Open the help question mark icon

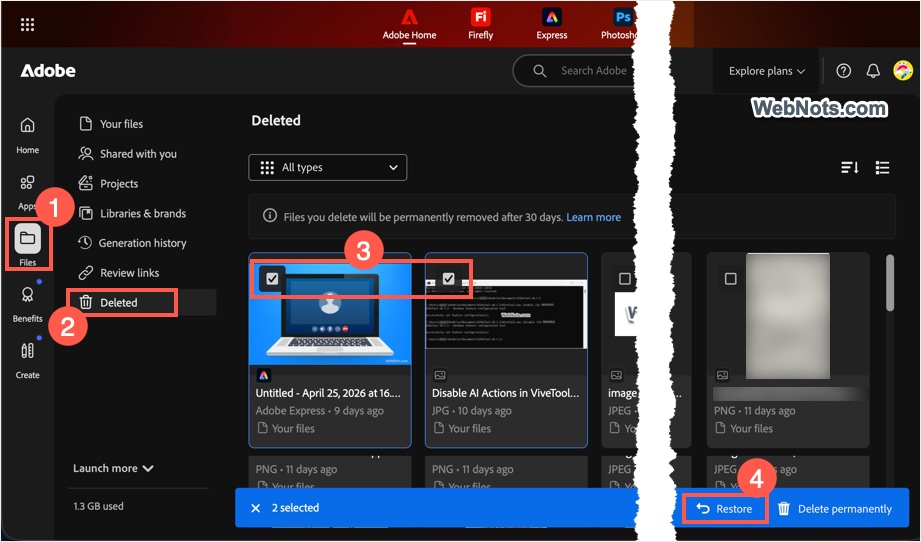(x=843, y=71)
